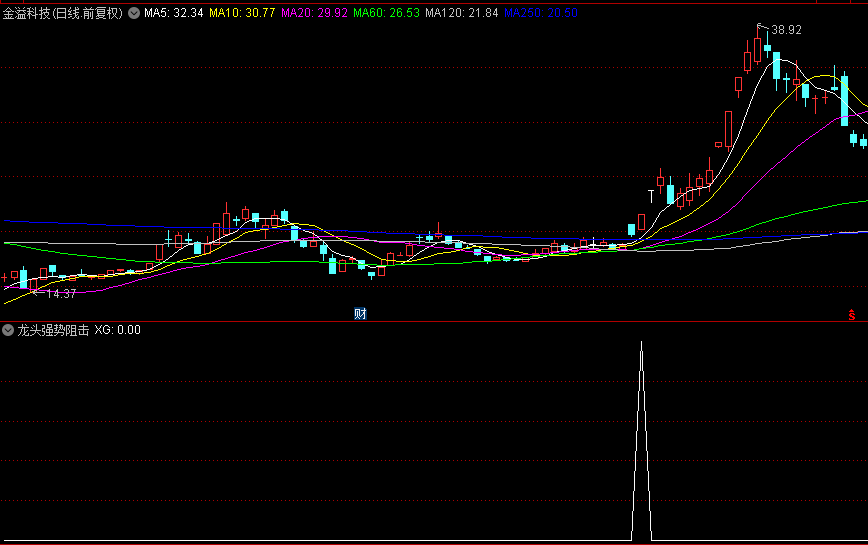Click the MA5: 32.34 label
868x545 pixels.
pos(174,13)
